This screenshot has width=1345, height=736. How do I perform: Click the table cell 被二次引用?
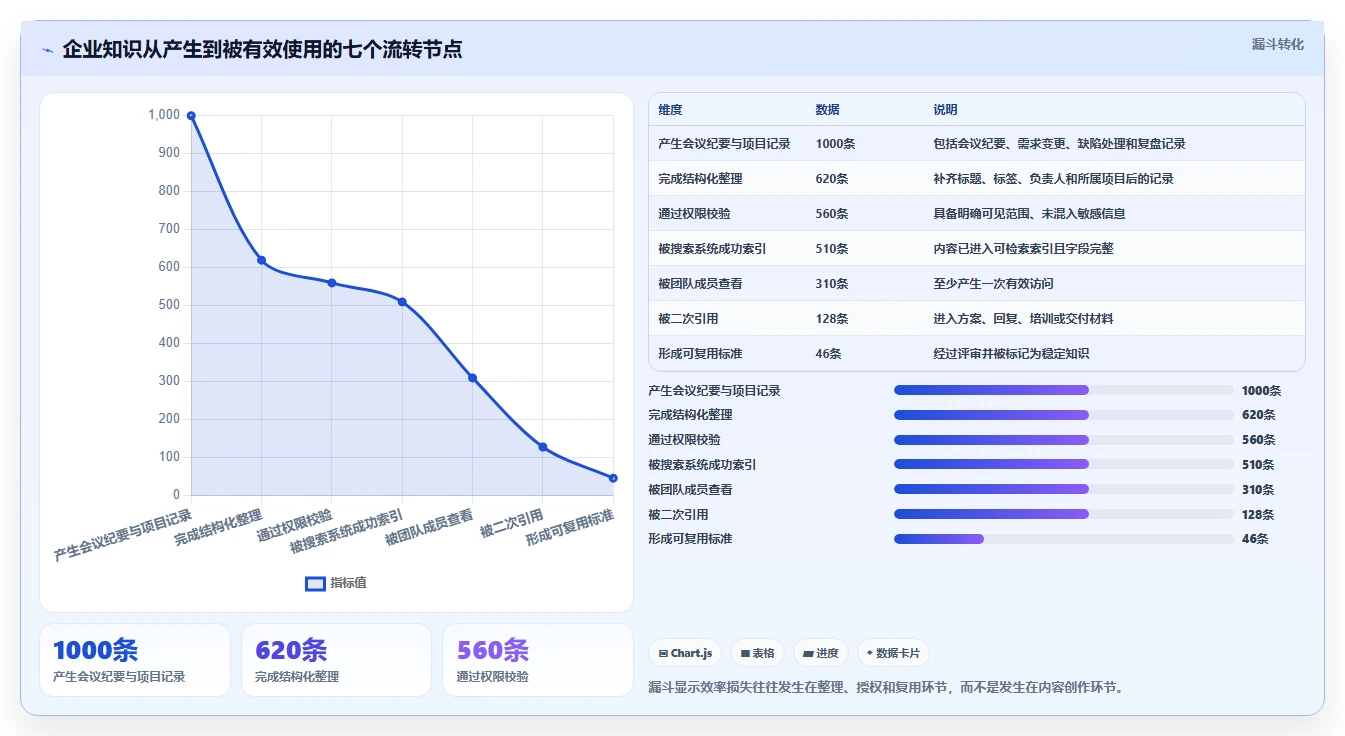point(688,319)
